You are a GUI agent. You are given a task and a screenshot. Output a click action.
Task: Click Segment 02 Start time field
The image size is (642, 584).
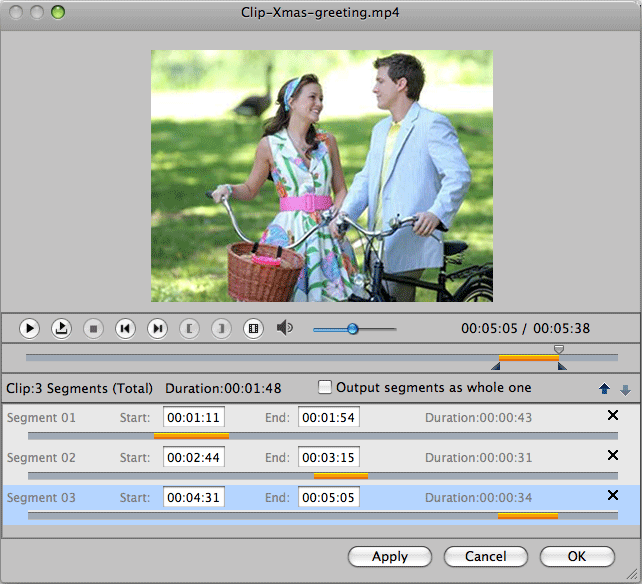[x=194, y=457]
